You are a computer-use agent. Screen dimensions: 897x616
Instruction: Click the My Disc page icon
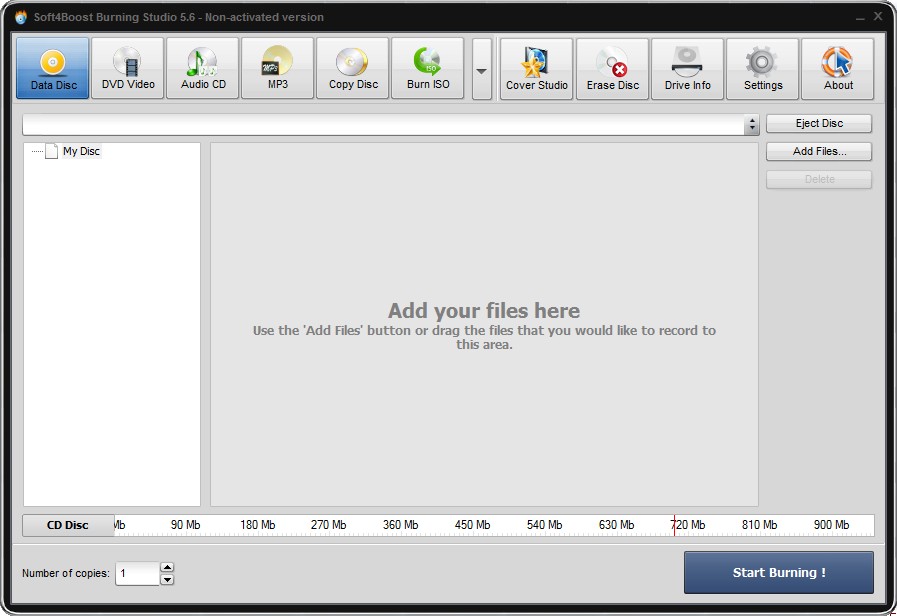point(51,151)
